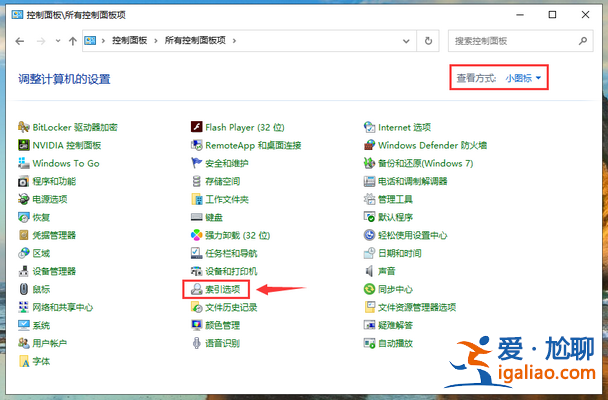Screen dimensions: 608x400
Task: Click the 设备管理器 icon
Action: pos(23,272)
